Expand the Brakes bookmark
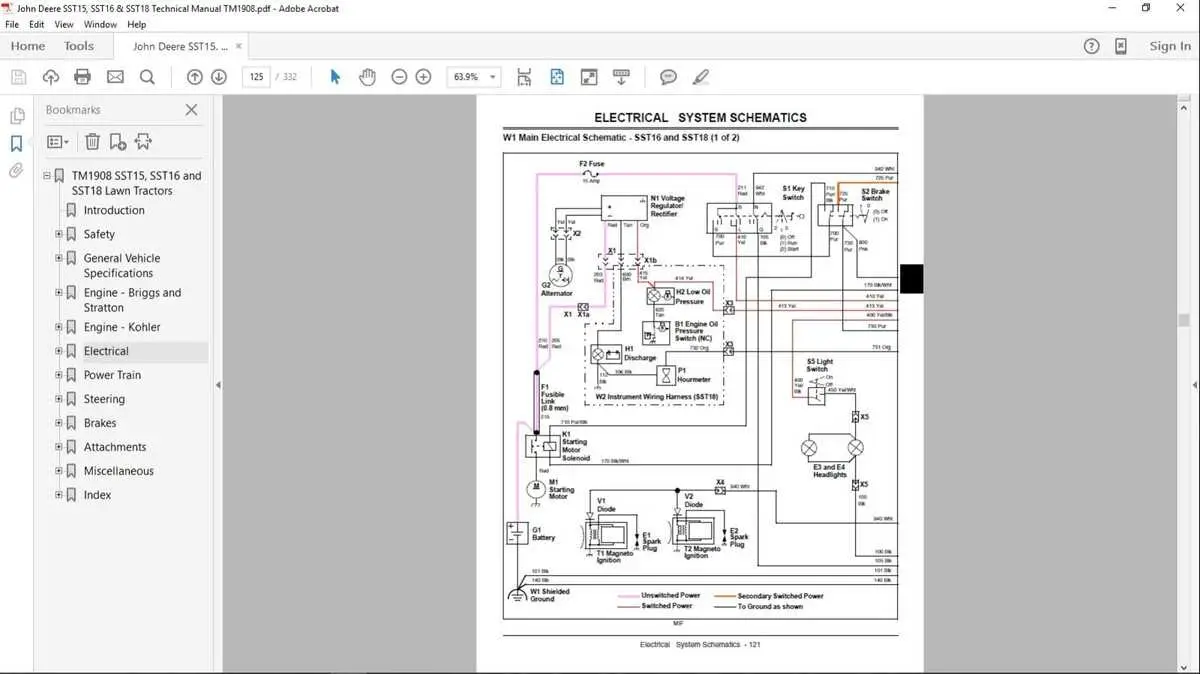The width and height of the screenshot is (1200, 674). pyautogui.click(x=59, y=423)
